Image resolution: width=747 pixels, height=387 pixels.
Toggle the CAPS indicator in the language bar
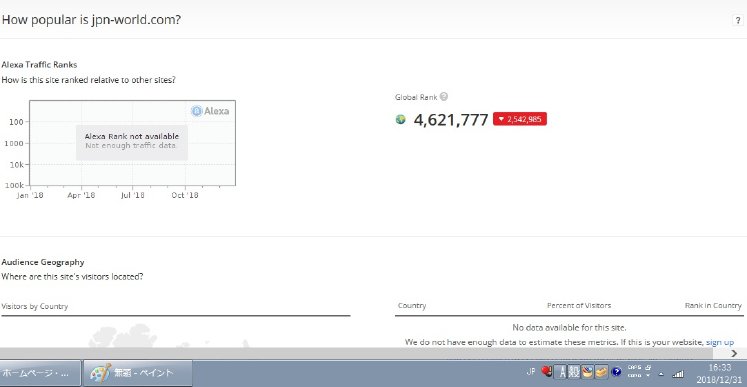coord(634,367)
